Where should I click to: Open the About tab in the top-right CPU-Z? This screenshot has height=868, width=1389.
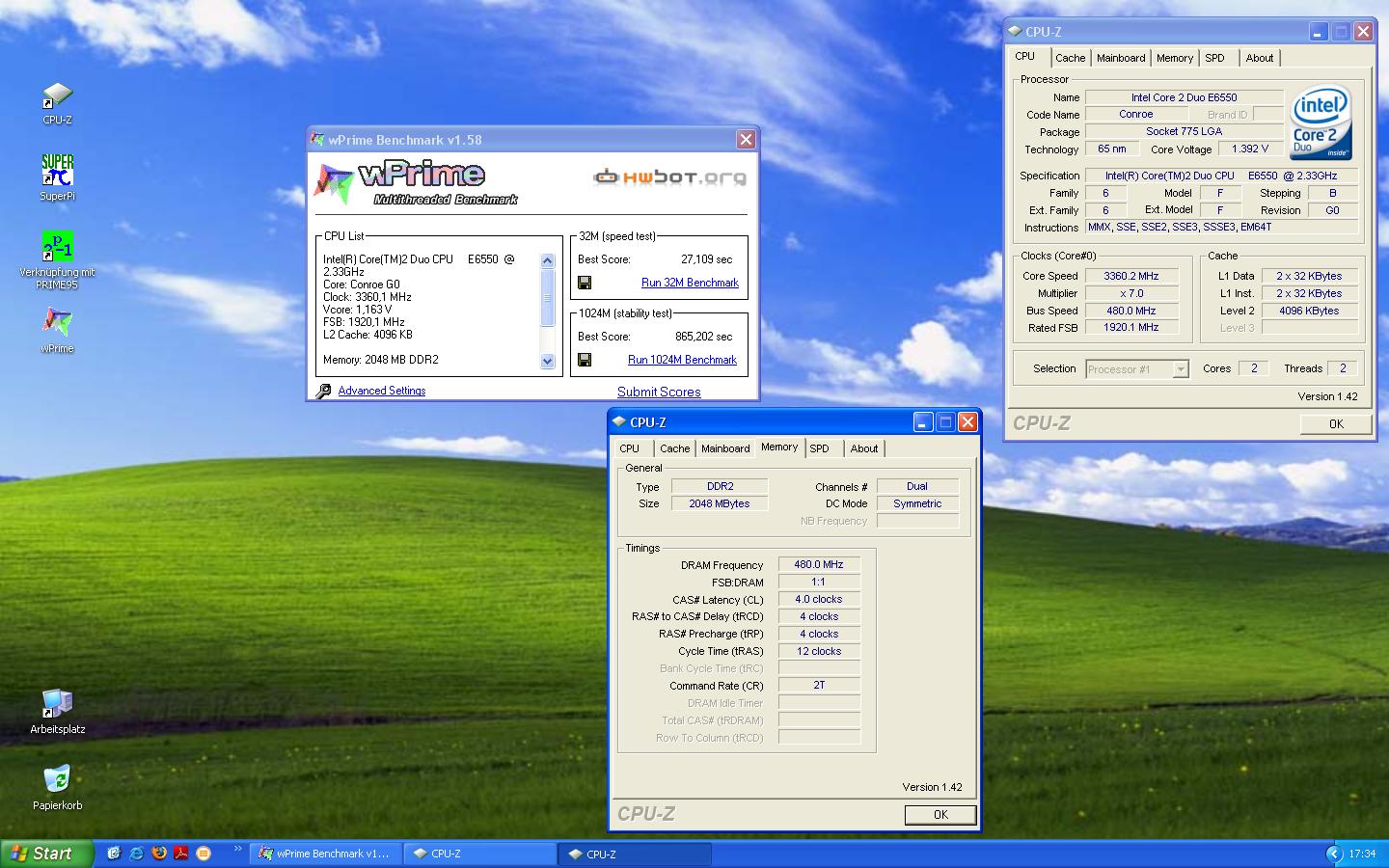pos(1260,58)
